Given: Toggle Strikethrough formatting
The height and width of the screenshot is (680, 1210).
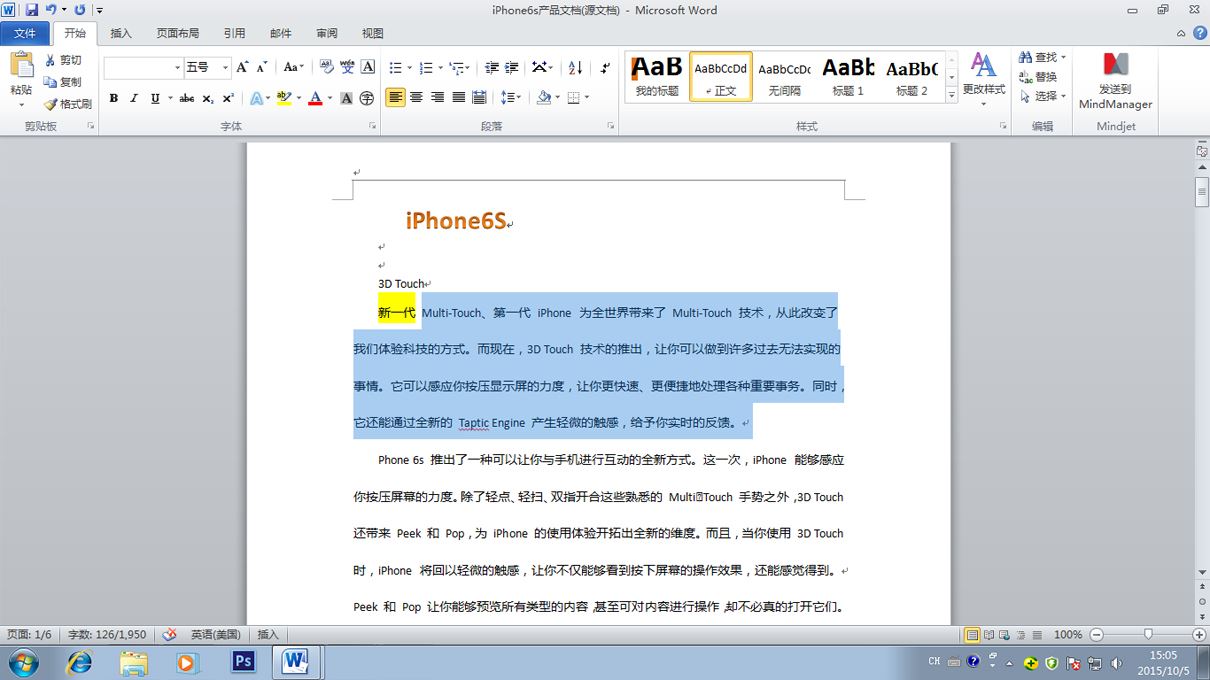Looking at the screenshot, I should (187, 98).
